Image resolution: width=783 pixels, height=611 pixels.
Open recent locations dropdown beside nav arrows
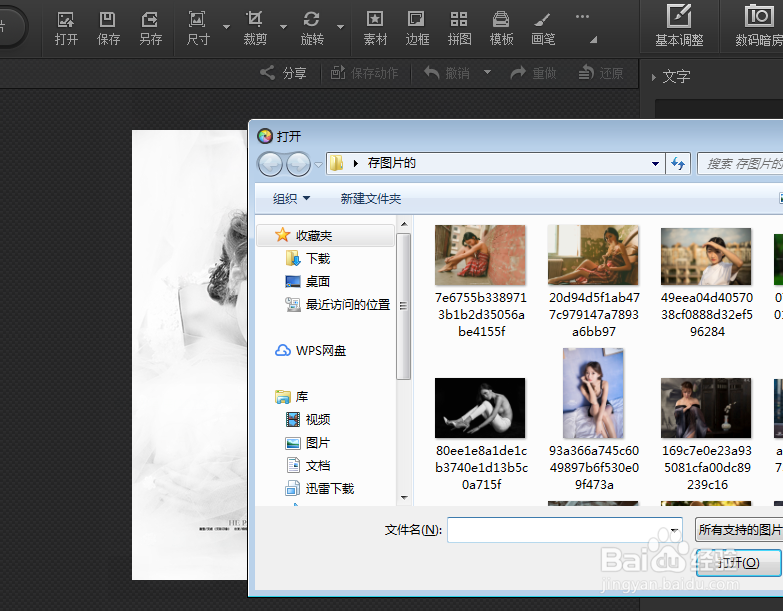pyautogui.click(x=318, y=164)
